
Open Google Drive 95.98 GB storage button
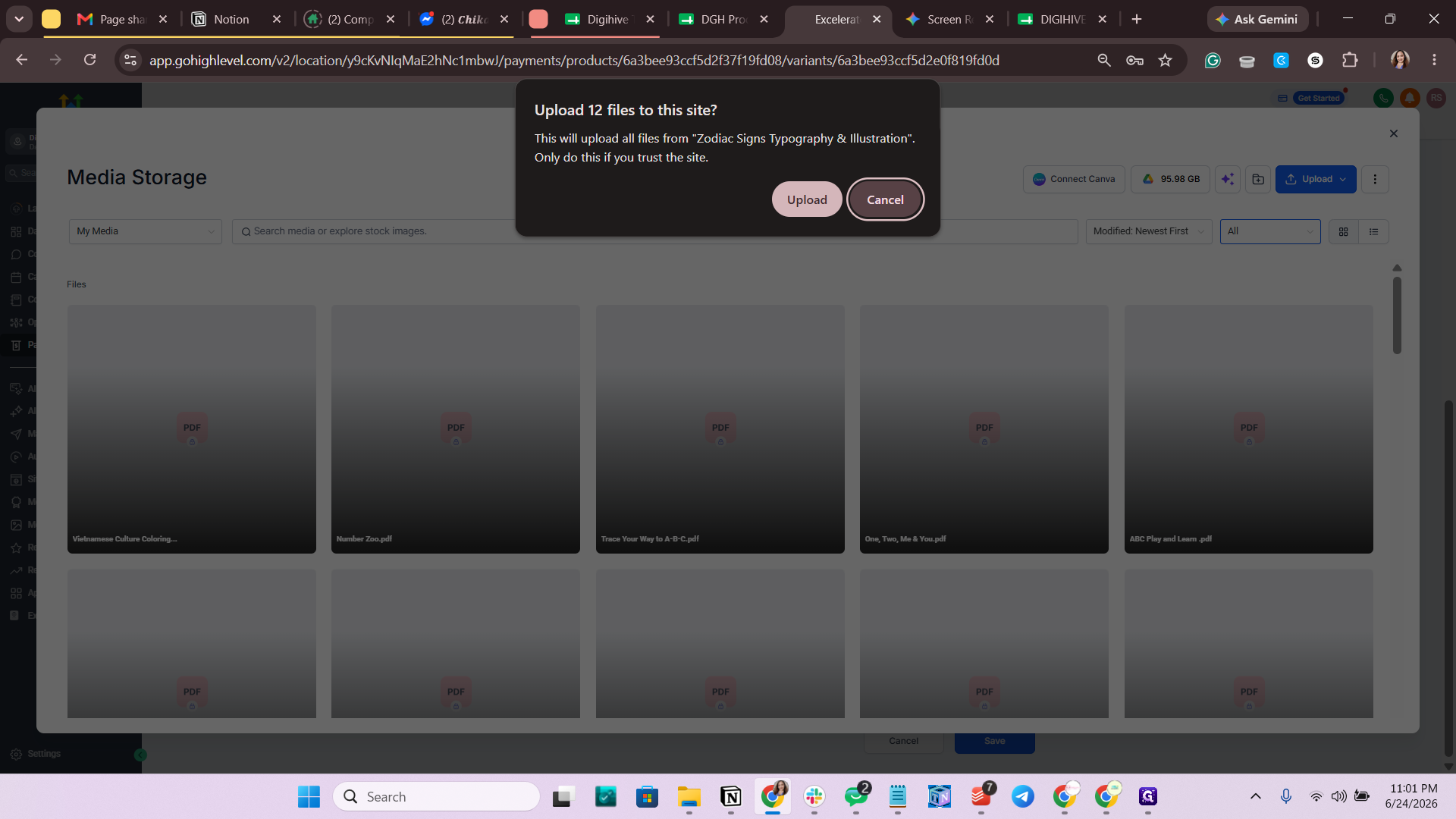point(1170,179)
